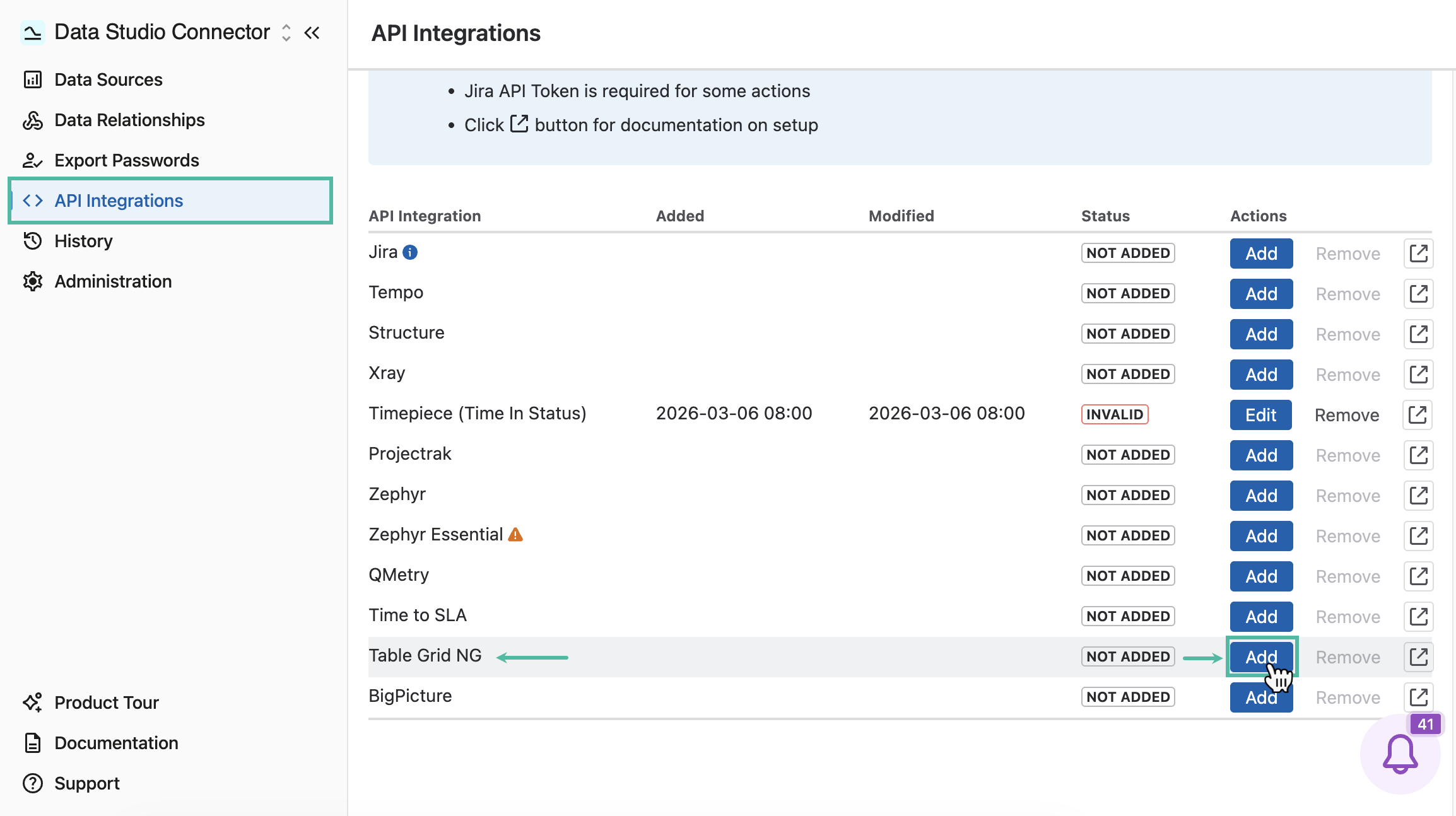Open QMetry documentation external link icon

coord(1418,576)
